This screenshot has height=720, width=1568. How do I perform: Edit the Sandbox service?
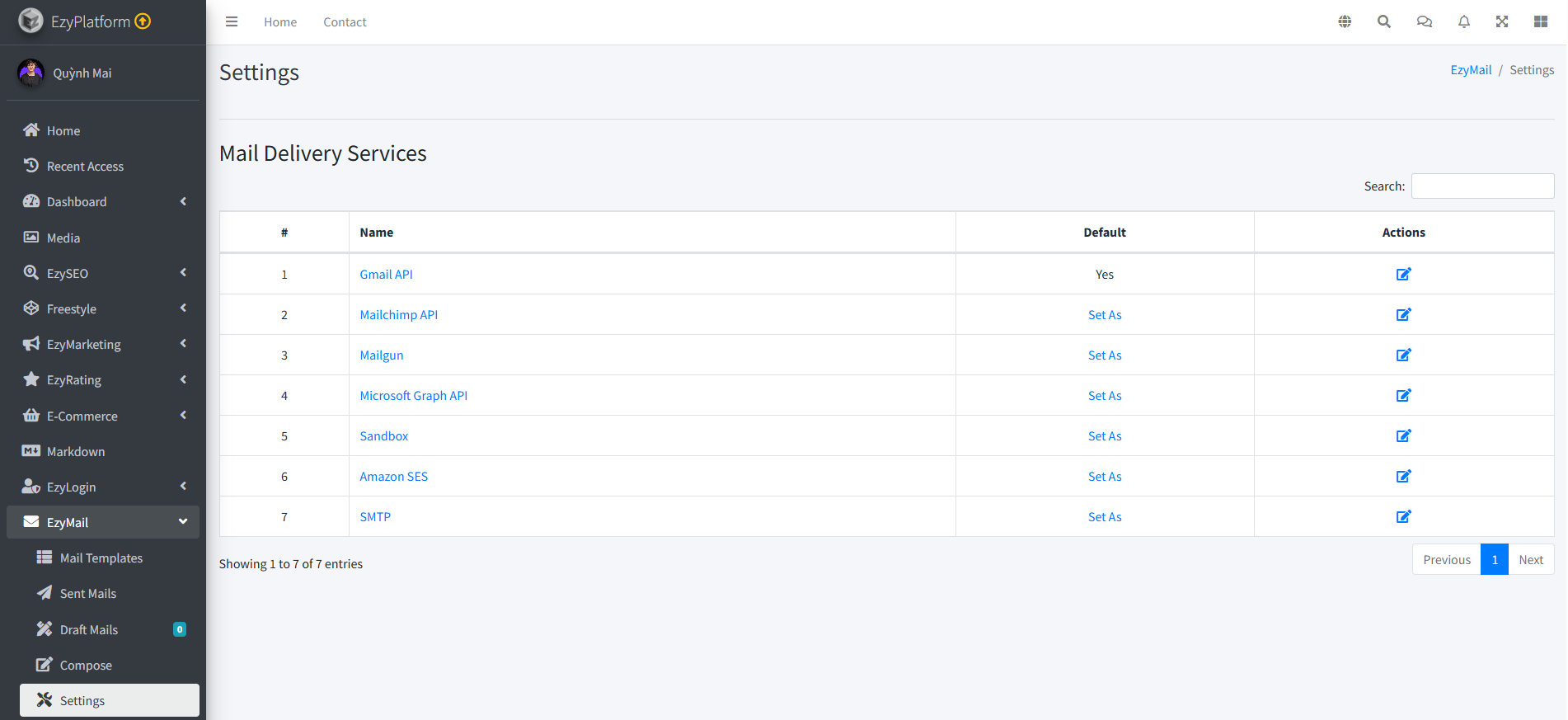[x=1404, y=435]
